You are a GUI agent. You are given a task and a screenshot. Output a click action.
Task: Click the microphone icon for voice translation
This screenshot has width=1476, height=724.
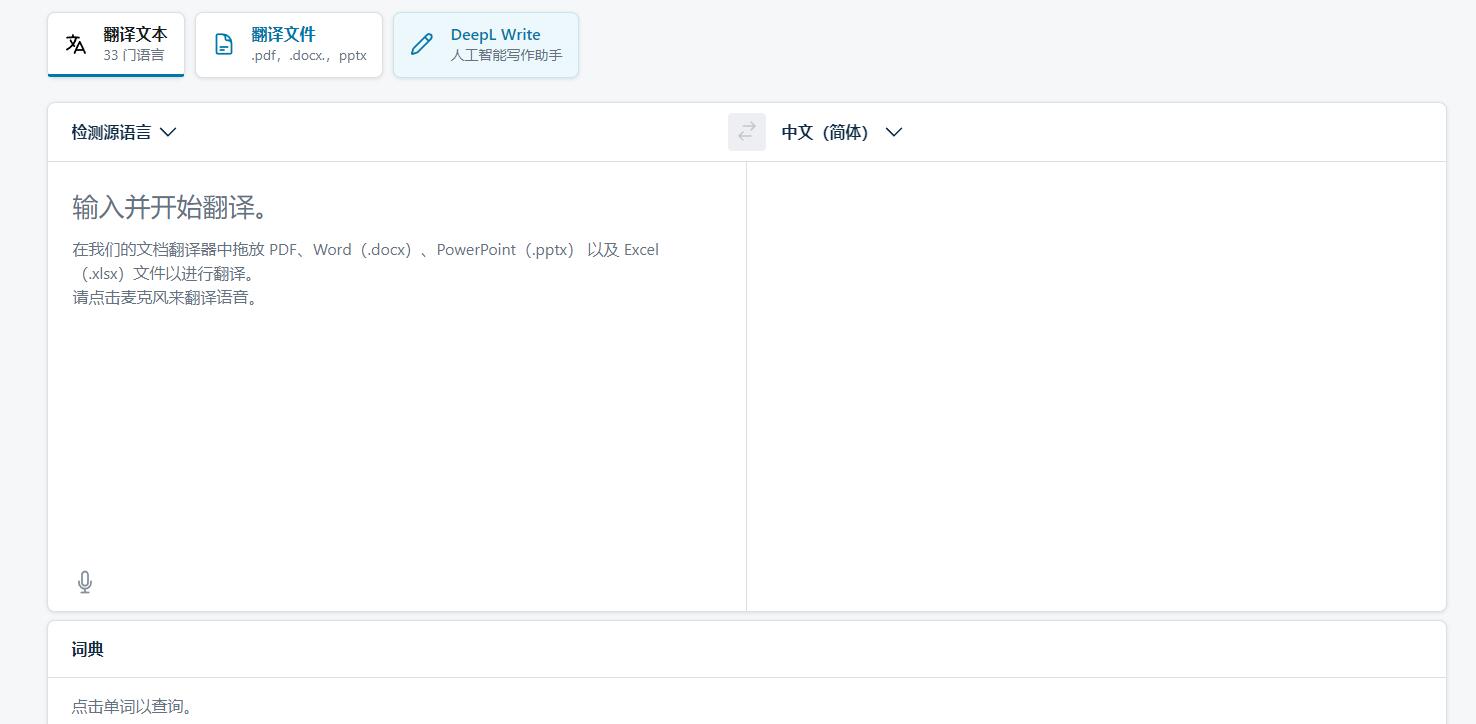(85, 581)
